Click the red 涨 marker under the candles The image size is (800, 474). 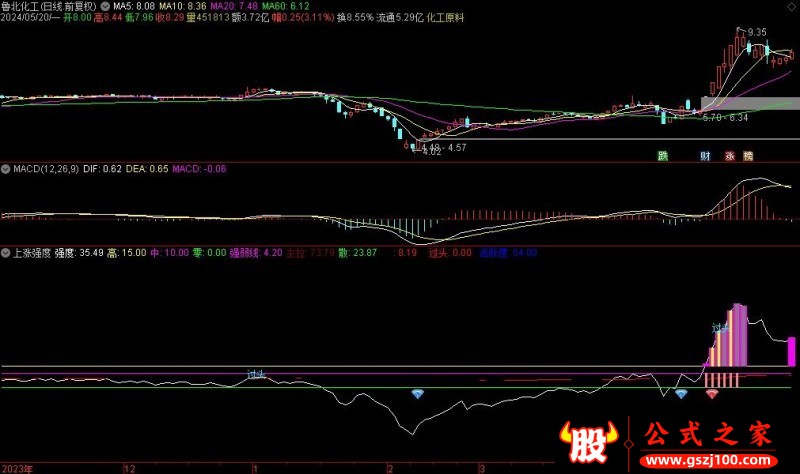730,156
